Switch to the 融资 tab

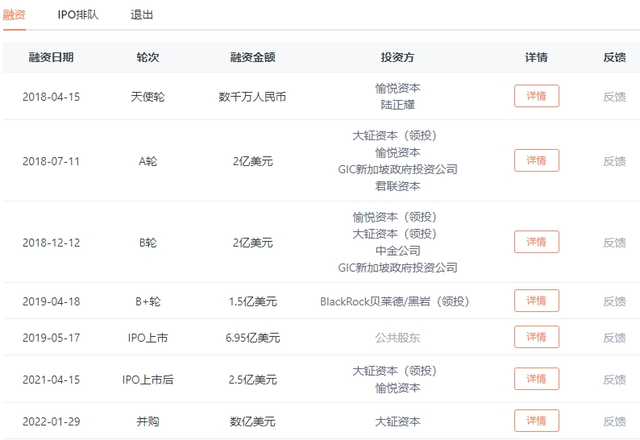(x=15, y=16)
